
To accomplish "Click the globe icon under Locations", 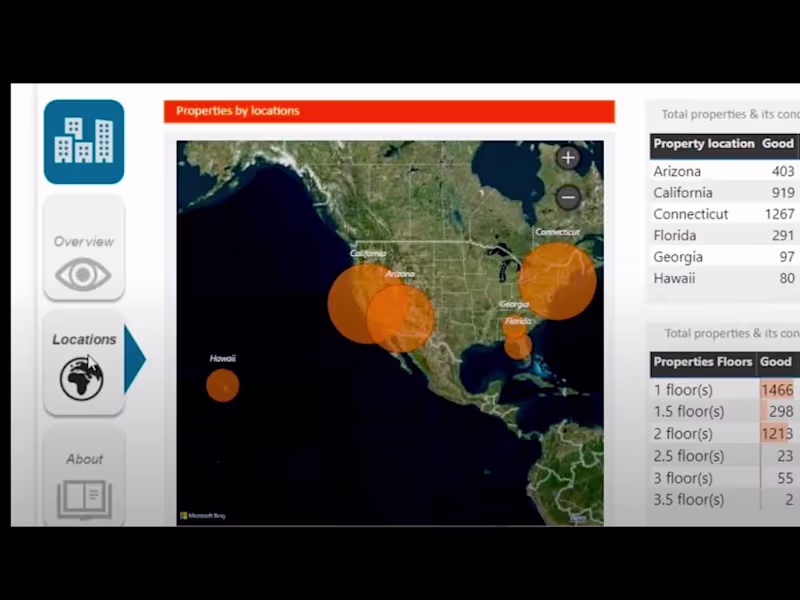I will tap(82, 378).
